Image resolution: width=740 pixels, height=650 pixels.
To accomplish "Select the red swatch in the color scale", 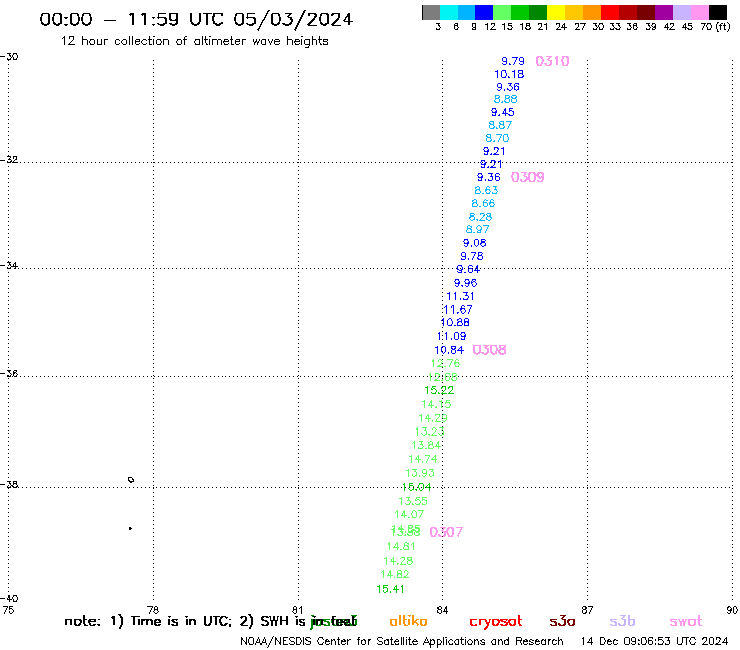I will point(609,12).
